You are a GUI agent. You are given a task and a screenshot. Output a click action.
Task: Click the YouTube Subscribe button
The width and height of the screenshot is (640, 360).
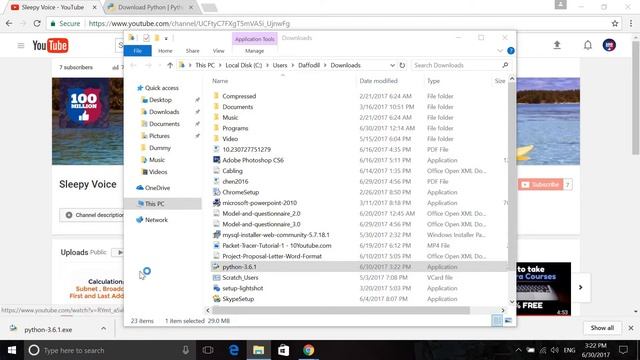[541, 184]
